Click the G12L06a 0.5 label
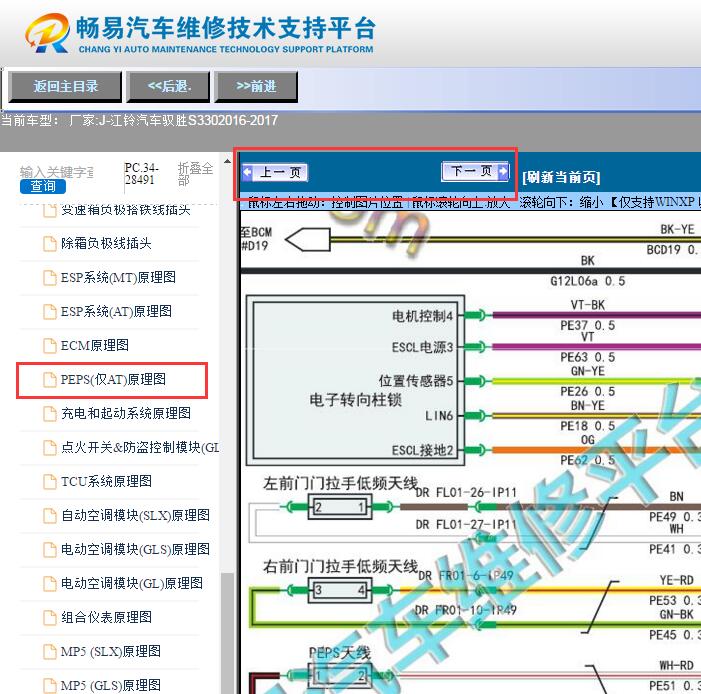 click(587, 281)
